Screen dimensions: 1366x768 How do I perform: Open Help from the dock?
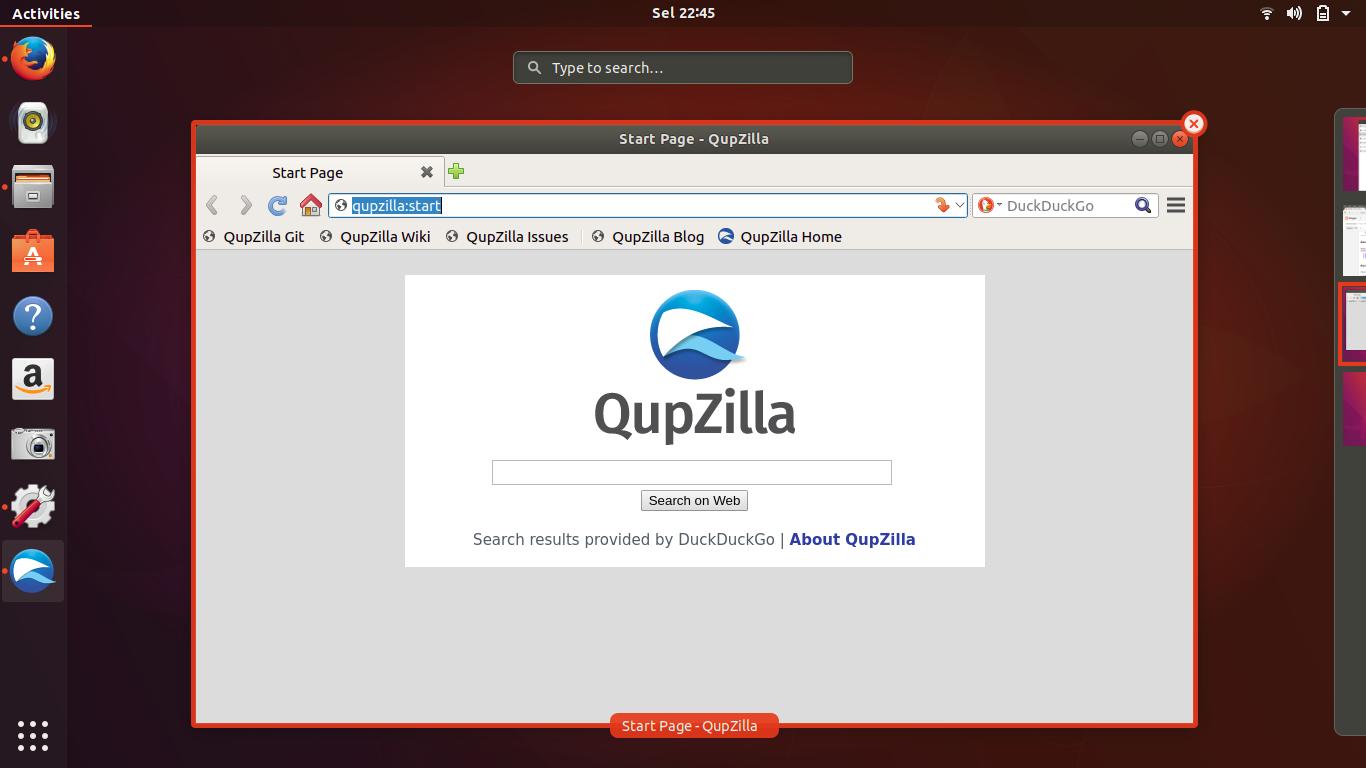tap(33, 316)
